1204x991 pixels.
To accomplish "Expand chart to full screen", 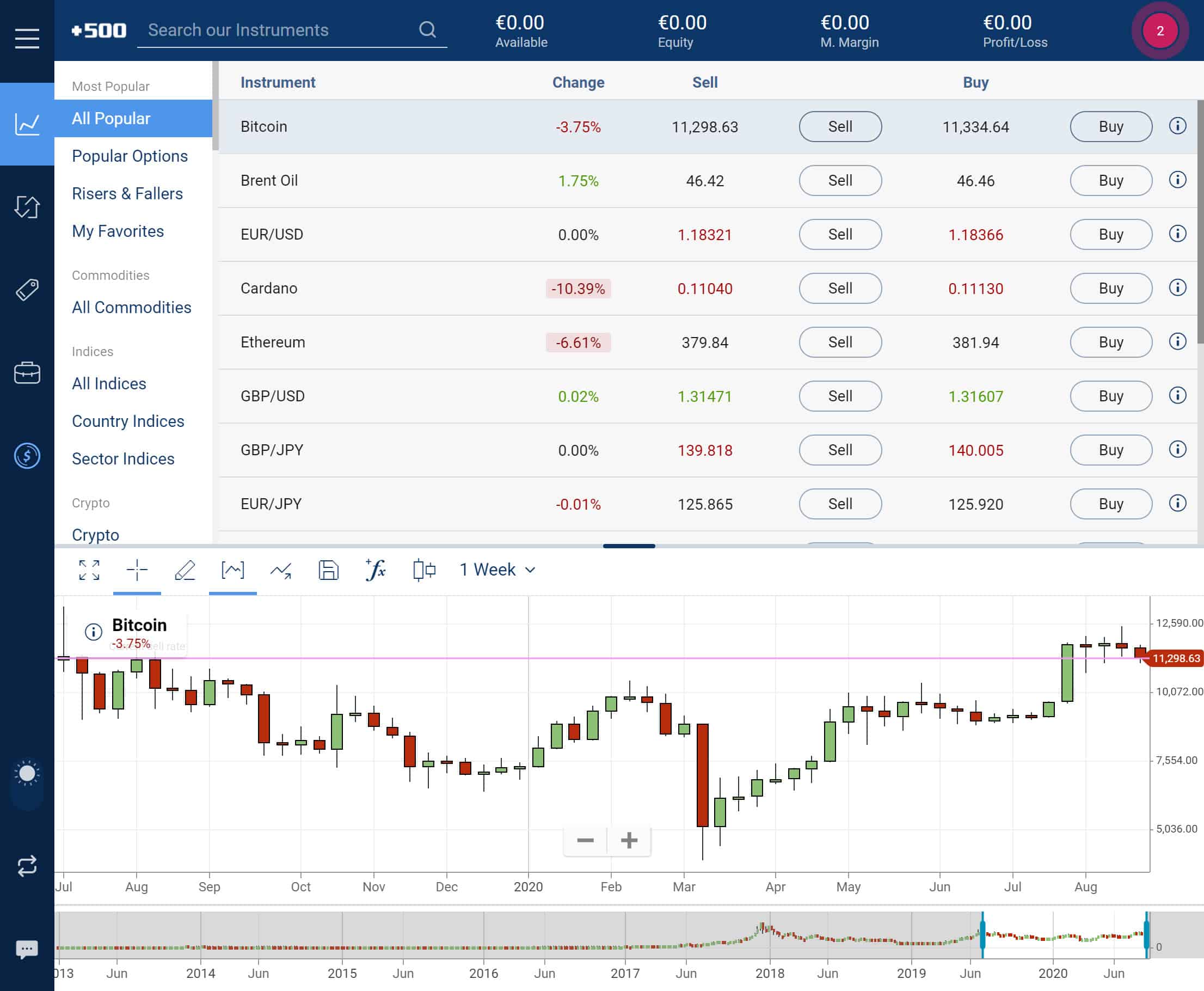I will tap(89, 570).
